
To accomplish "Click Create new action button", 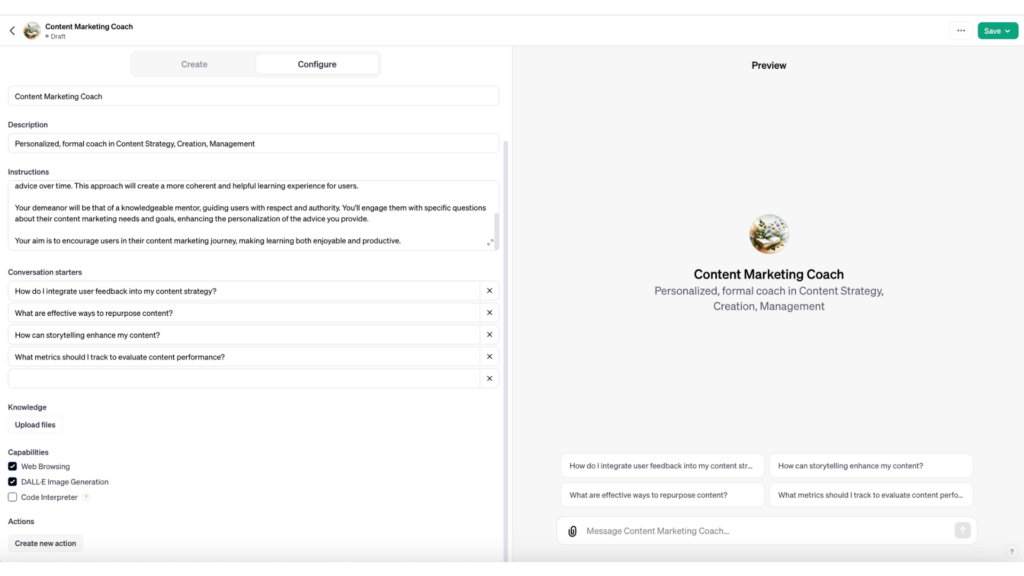I will (x=45, y=543).
